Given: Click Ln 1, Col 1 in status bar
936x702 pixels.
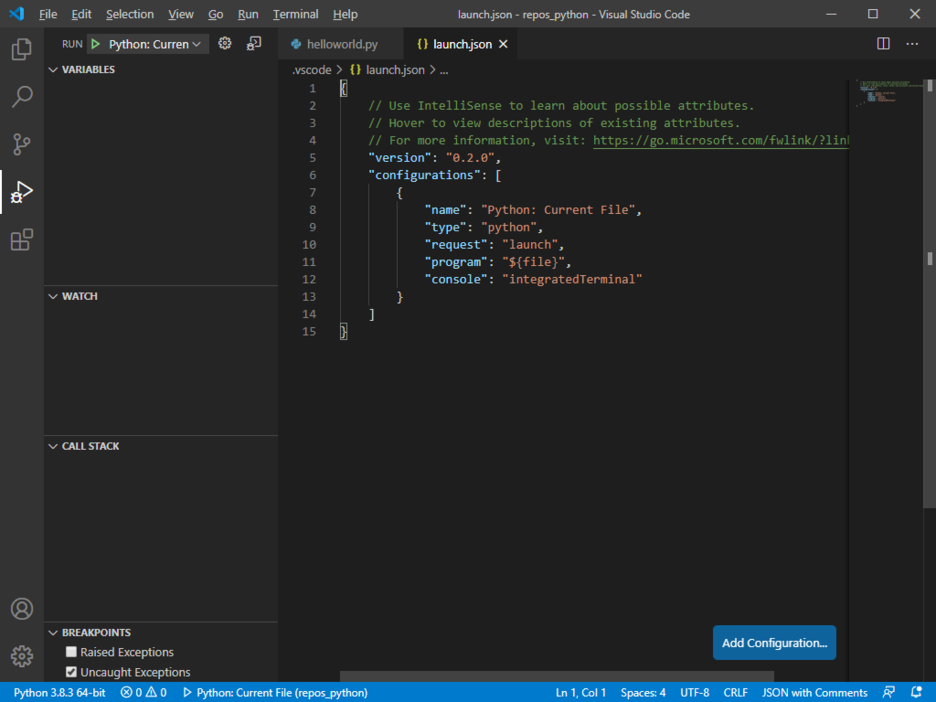Looking at the screenshot, I should [x=580, y=692].
